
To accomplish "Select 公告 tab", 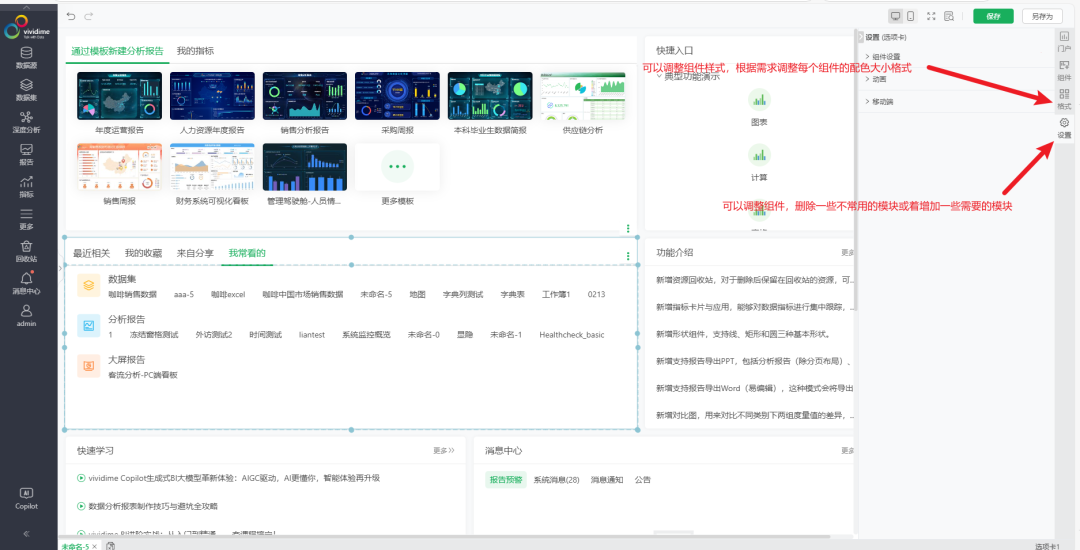I will click(x=643, y=480).
